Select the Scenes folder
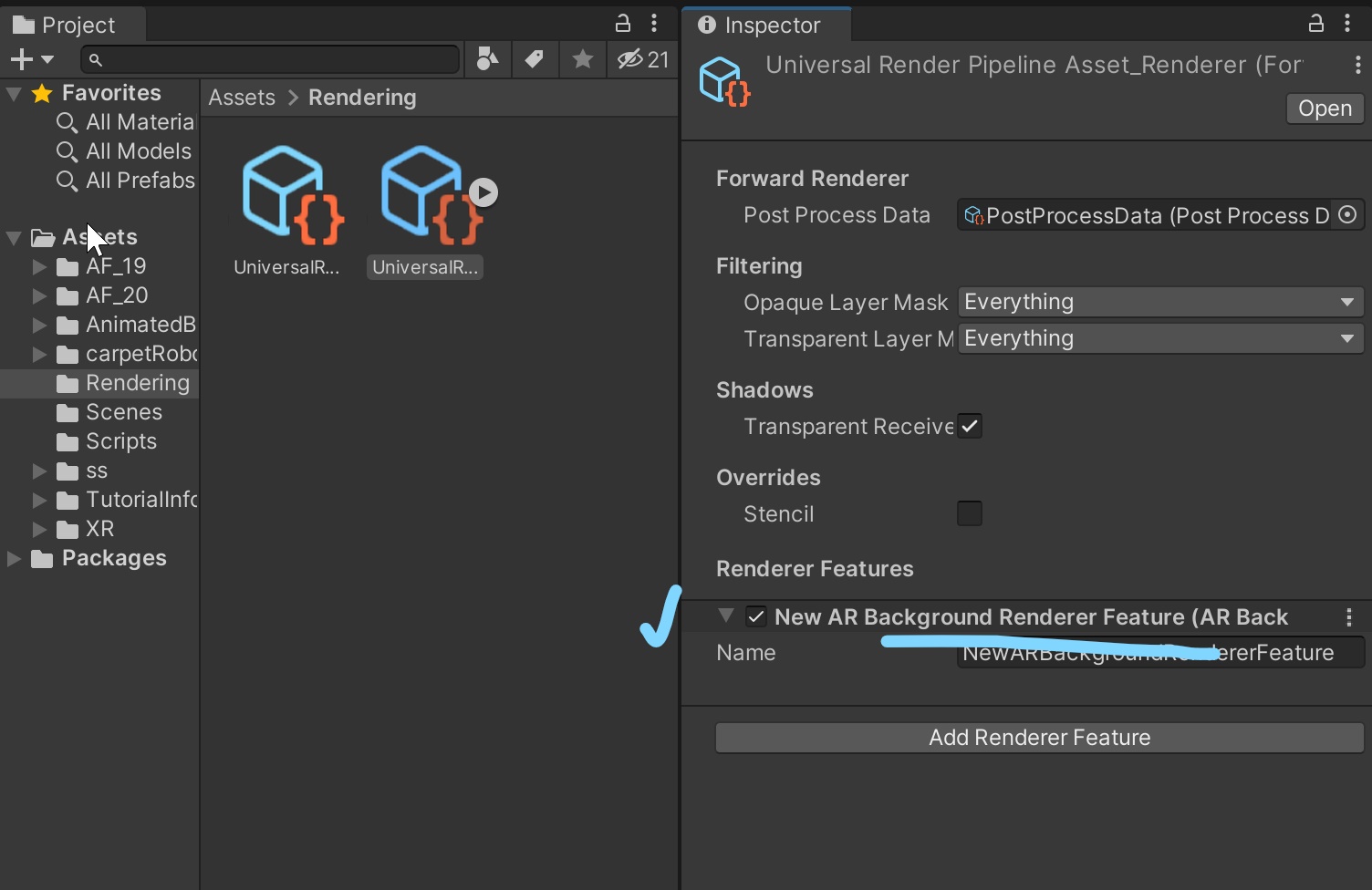The height and width of the screenshot is (890, 1372). 109,412
